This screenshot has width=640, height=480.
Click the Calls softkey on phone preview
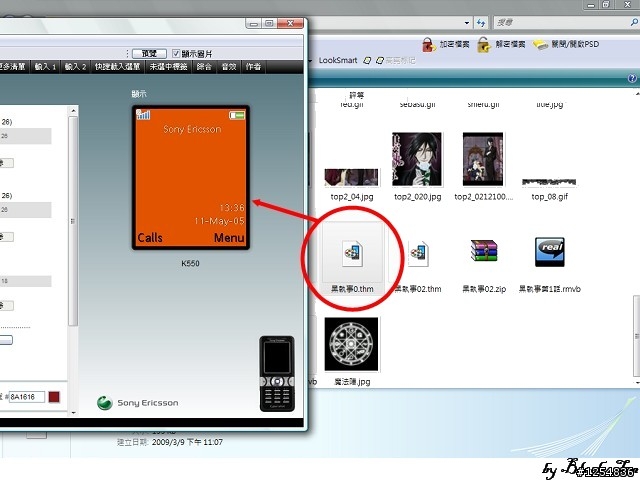[x=150, y=238]
